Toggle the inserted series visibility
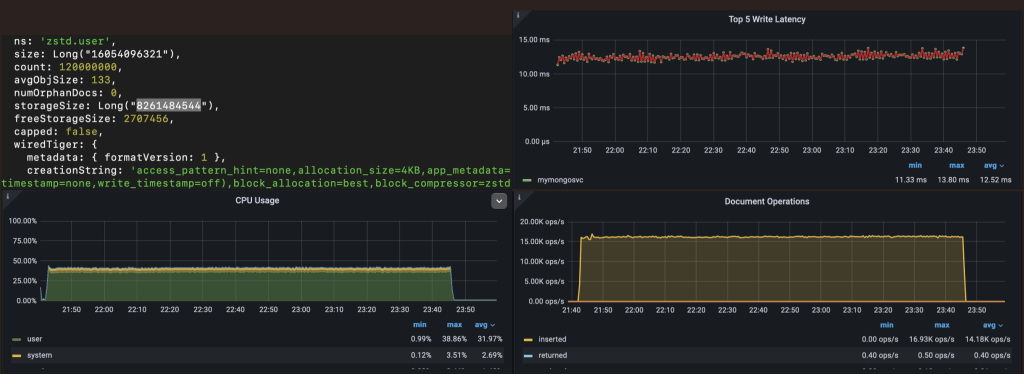 click(552, 339)
